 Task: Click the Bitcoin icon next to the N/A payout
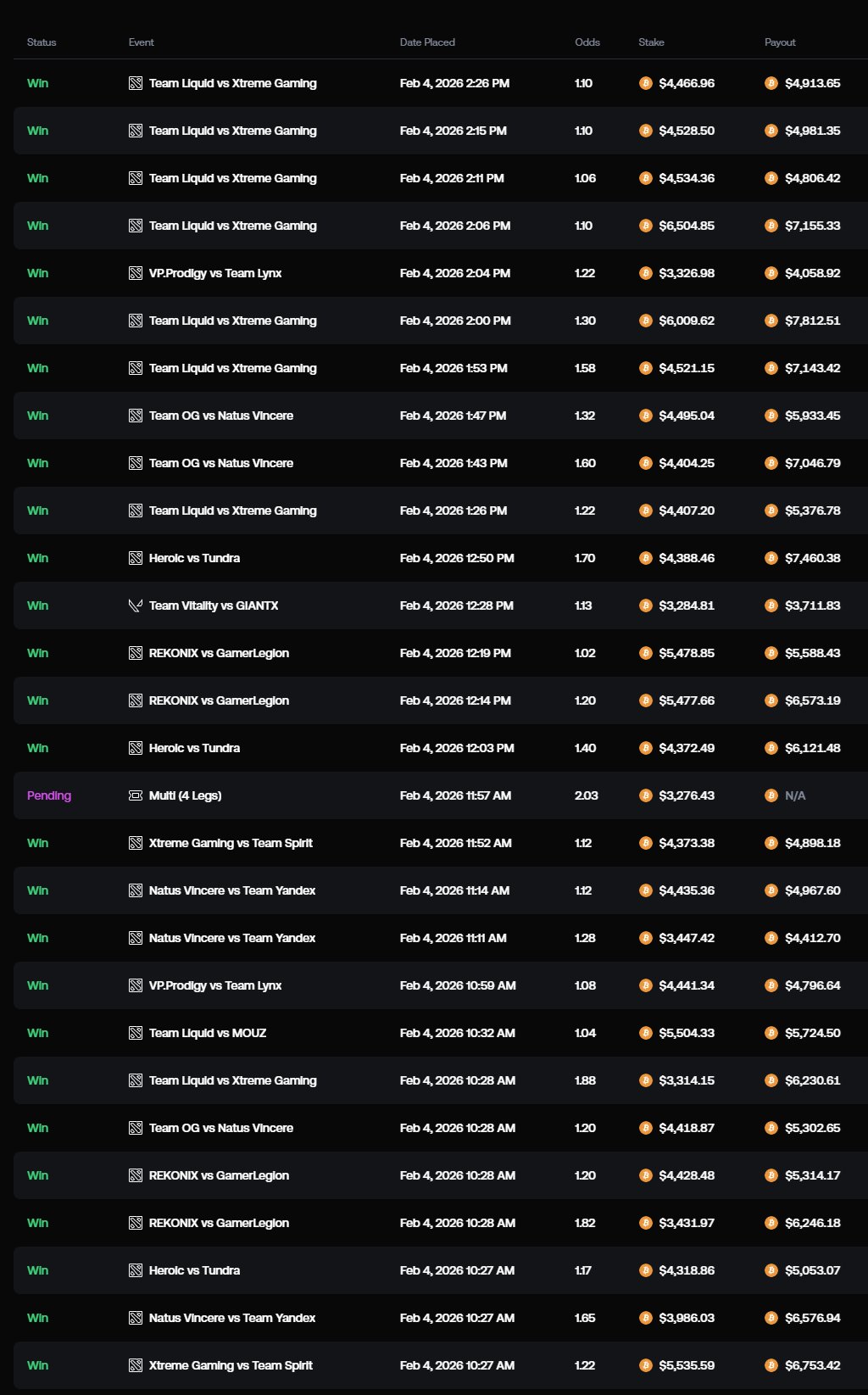[771, 795]
